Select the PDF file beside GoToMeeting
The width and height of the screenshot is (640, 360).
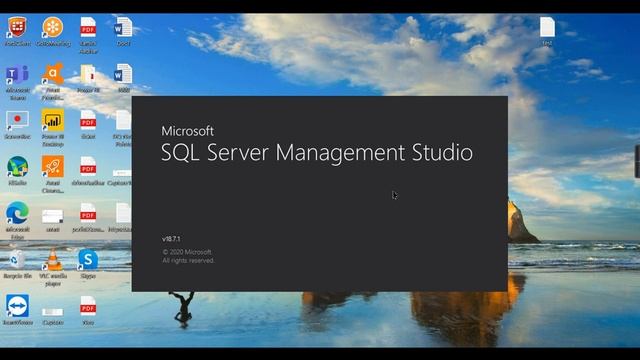click(x=88, y=27)
